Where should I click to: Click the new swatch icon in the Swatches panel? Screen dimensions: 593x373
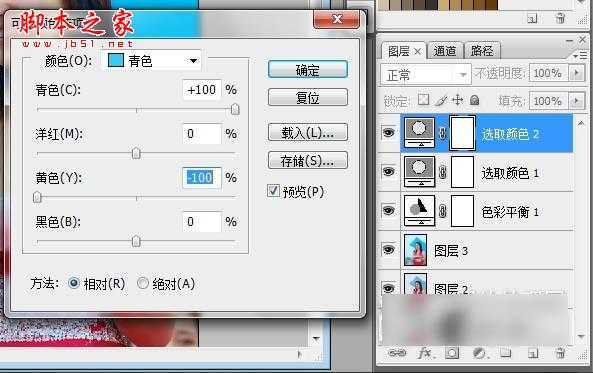(x=532, y=18)
